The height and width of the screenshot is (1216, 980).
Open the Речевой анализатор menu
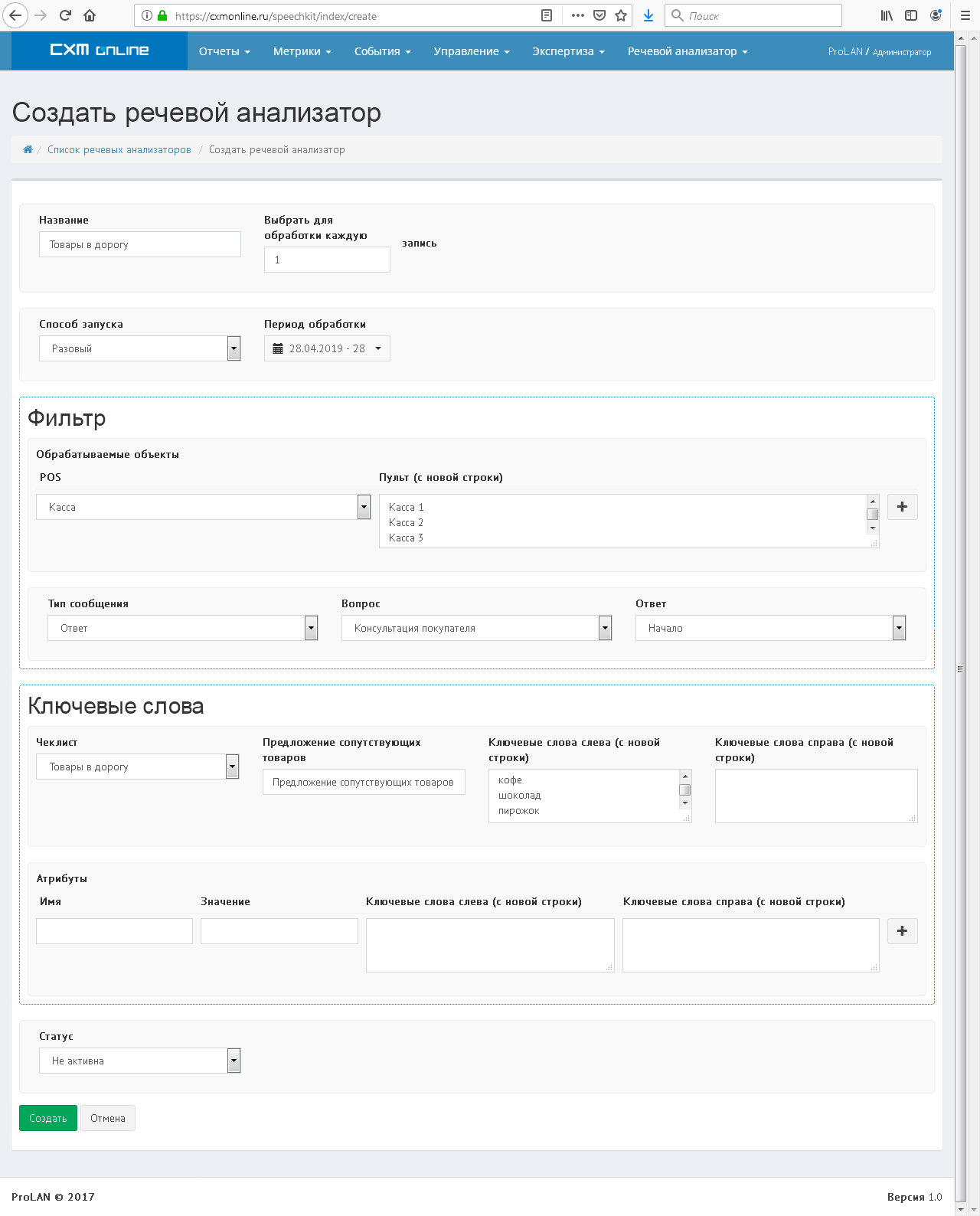687,51
